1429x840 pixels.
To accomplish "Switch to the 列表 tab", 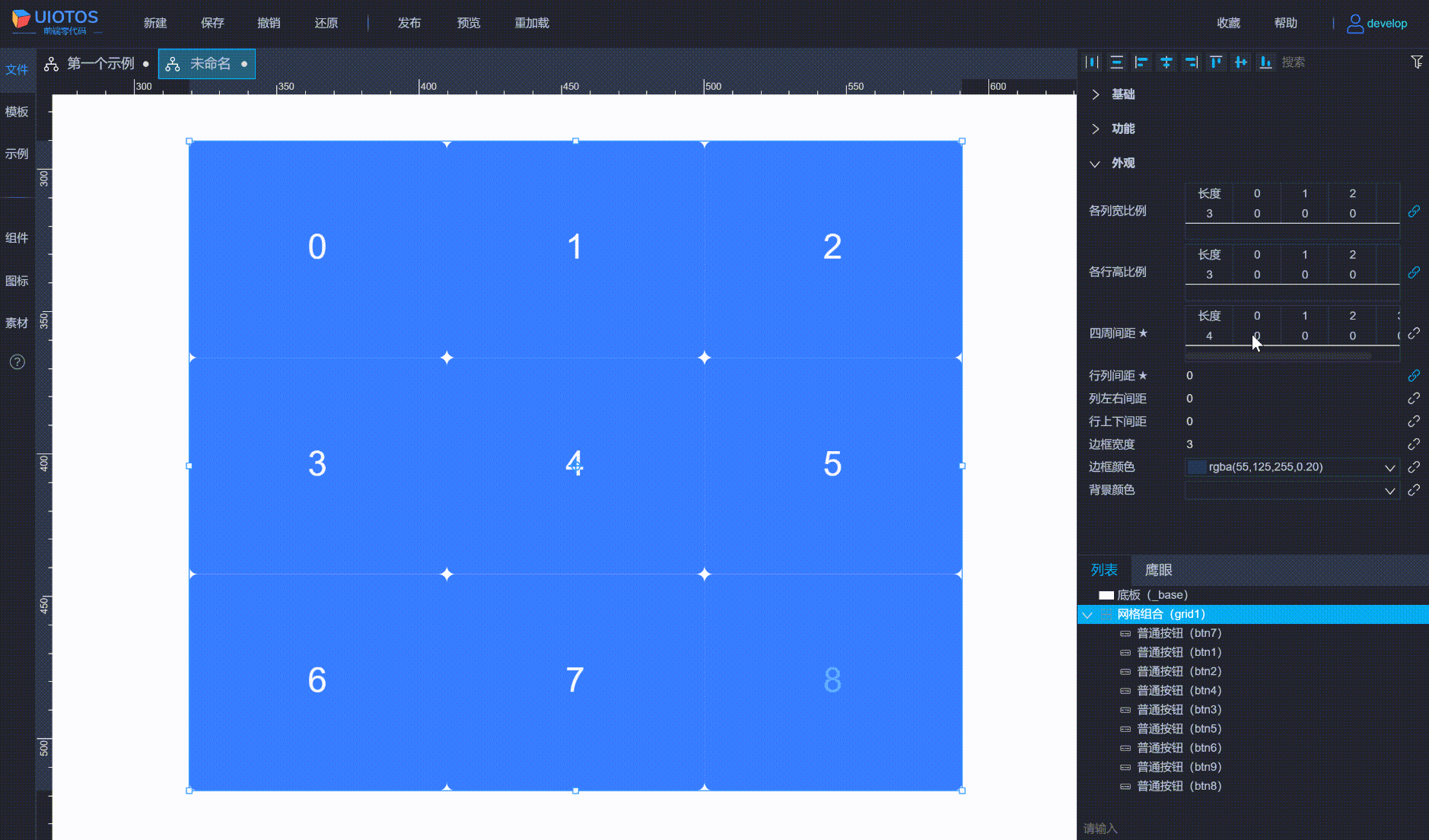I will (1104, 570).
